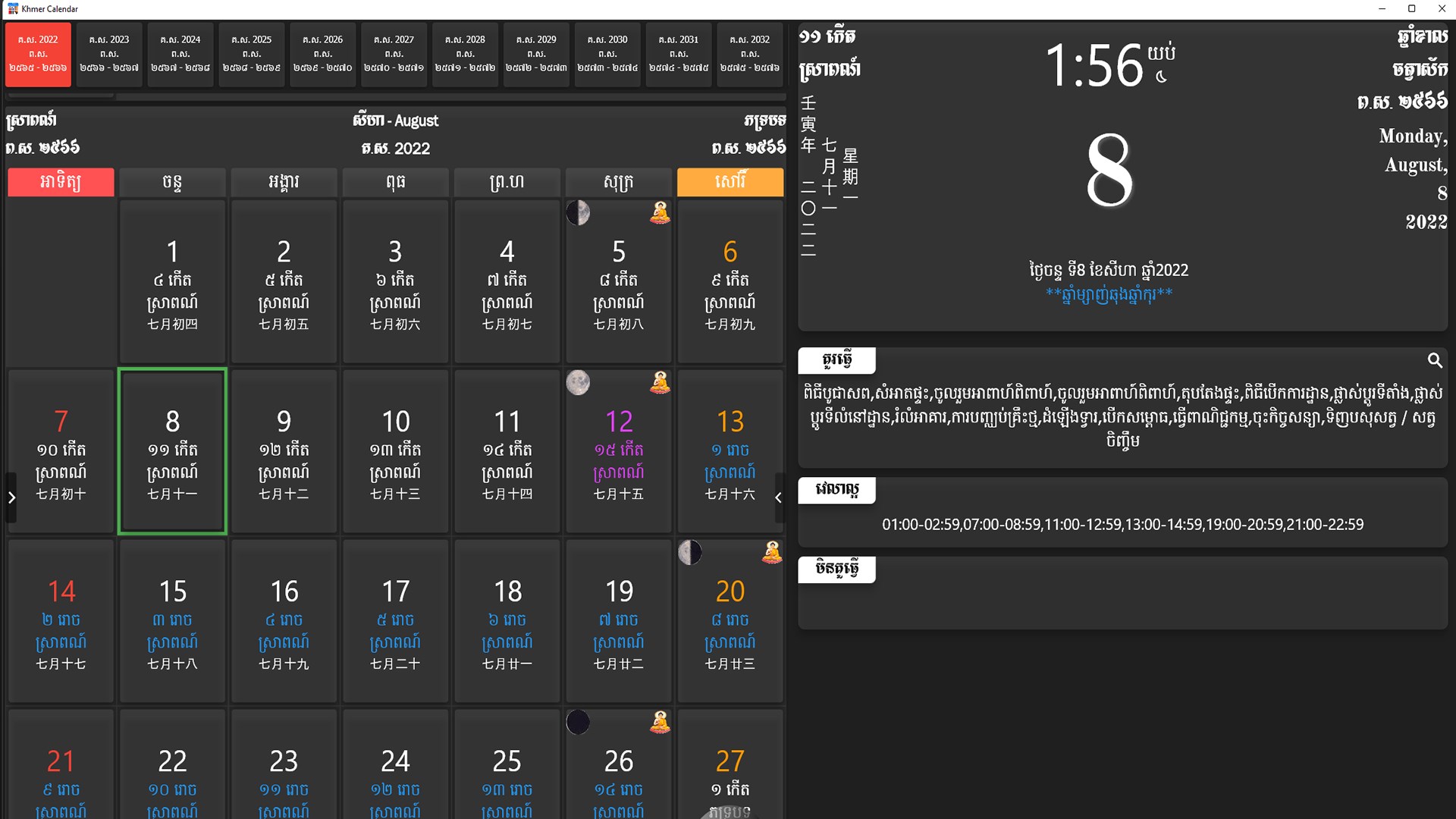Click the half moon icon on August 5
Screen dimensions: 1456x819
[x=578, y=213]
